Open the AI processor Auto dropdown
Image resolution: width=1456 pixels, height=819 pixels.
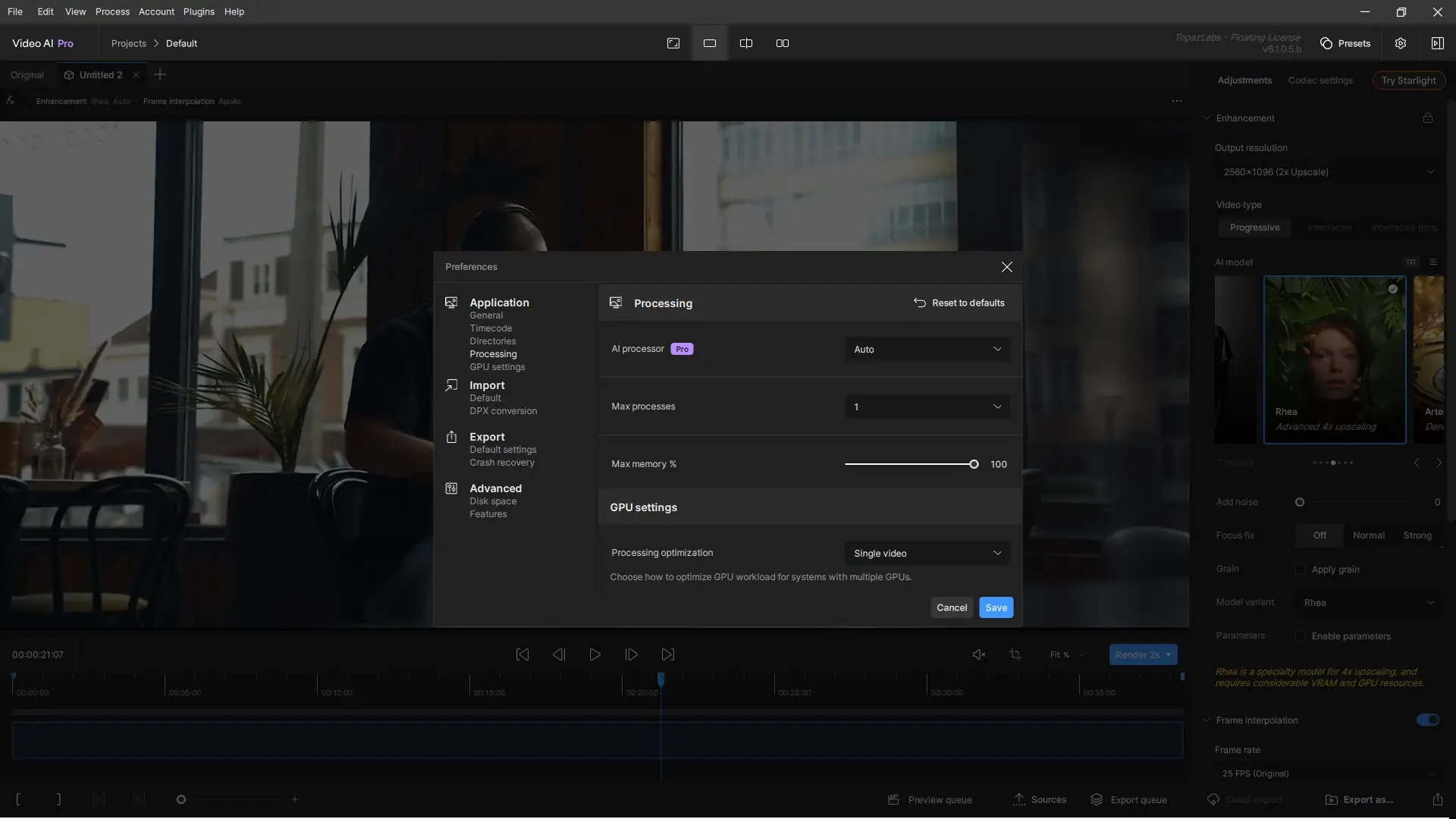click(x=927, y=350)
